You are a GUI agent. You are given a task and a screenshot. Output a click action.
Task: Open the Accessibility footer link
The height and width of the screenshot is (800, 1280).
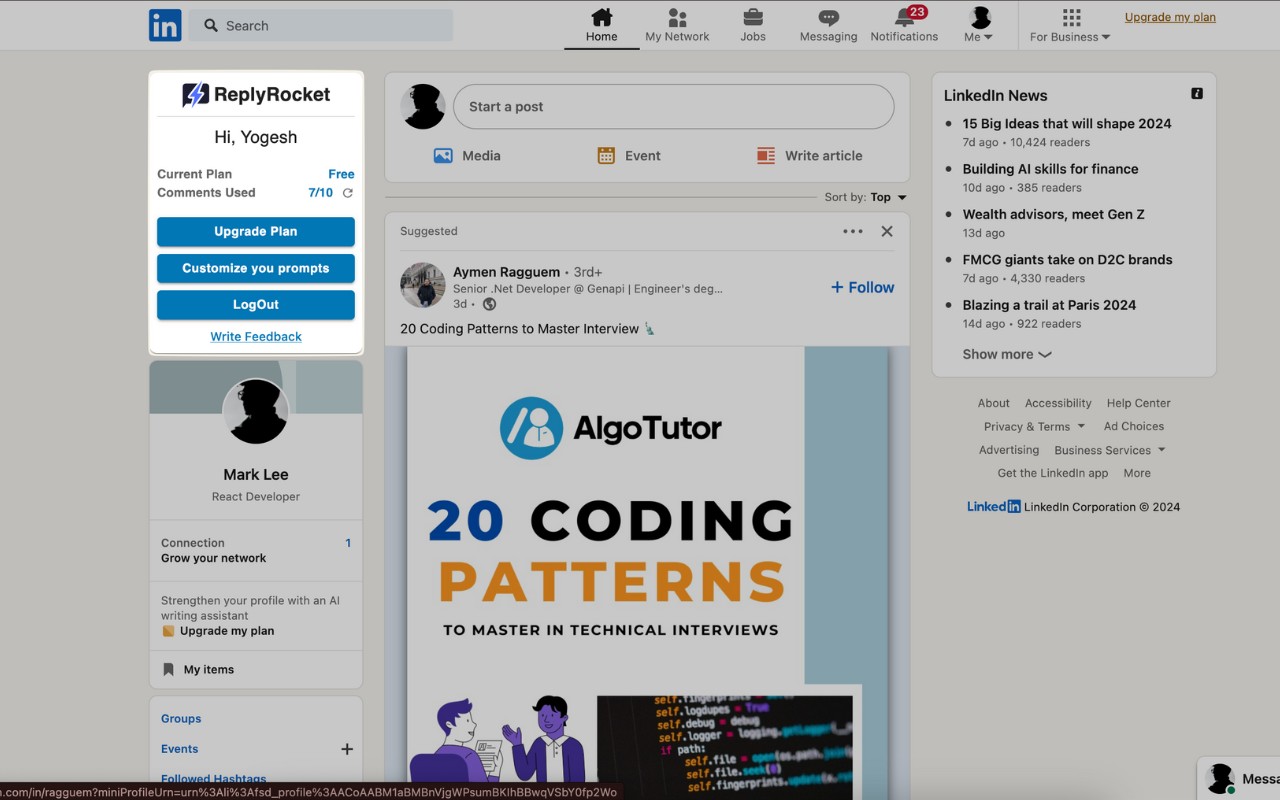(1058, 403)
